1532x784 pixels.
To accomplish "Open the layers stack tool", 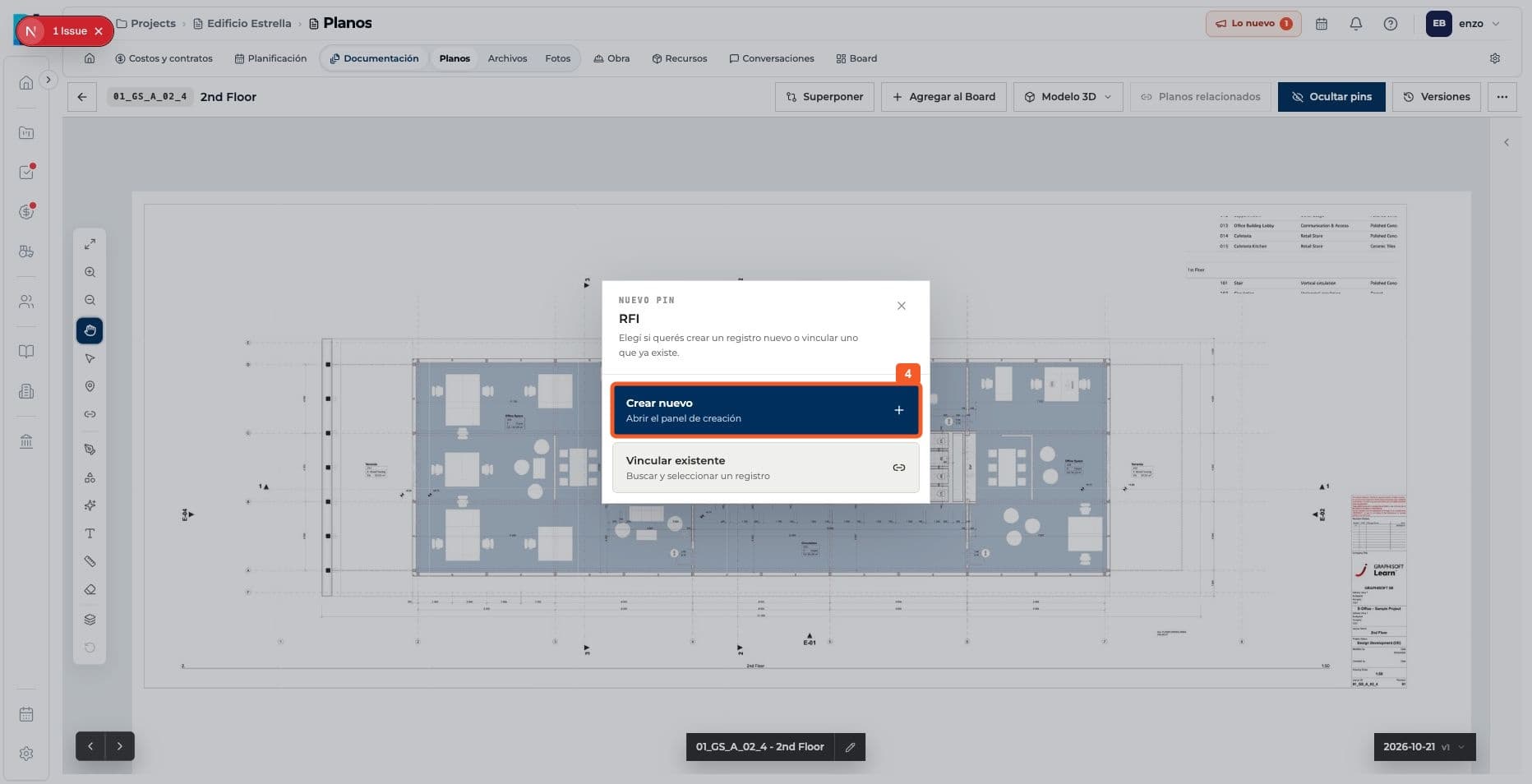I will (90, 620).
